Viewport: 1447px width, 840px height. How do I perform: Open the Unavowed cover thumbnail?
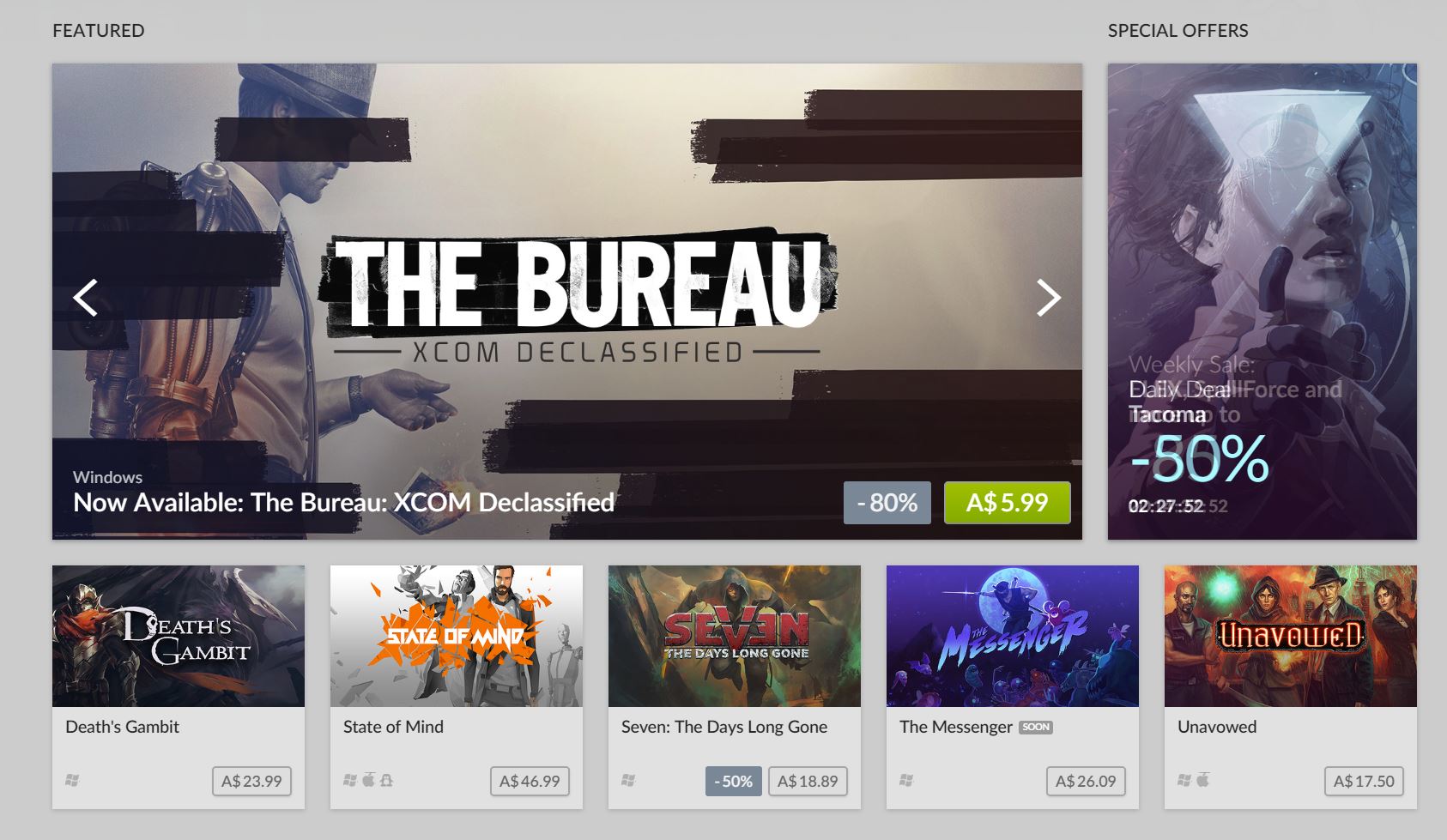(x=1291, y=636)
